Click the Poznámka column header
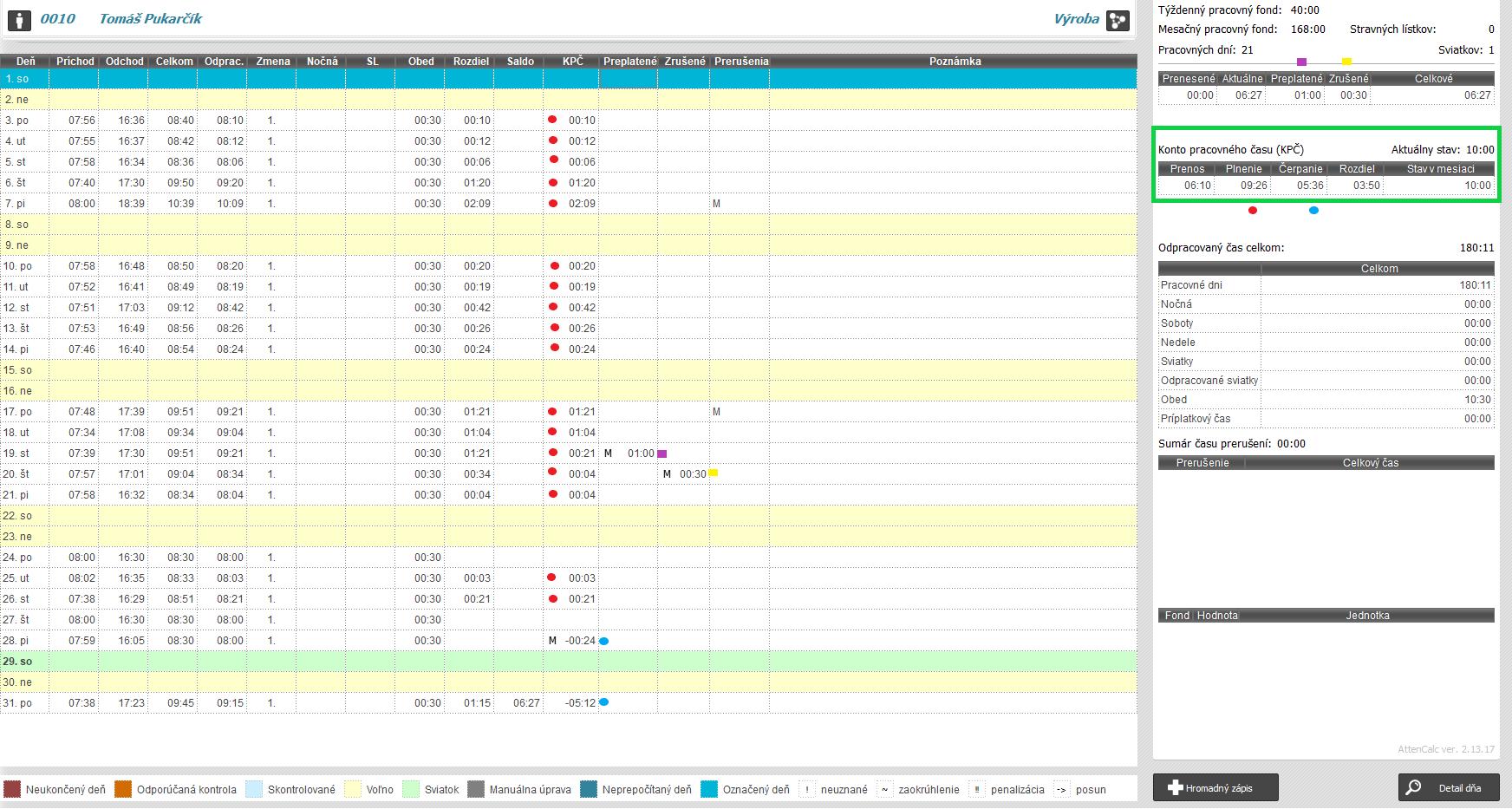This screenshot has width=1512, height=809. tap(955, 62)
